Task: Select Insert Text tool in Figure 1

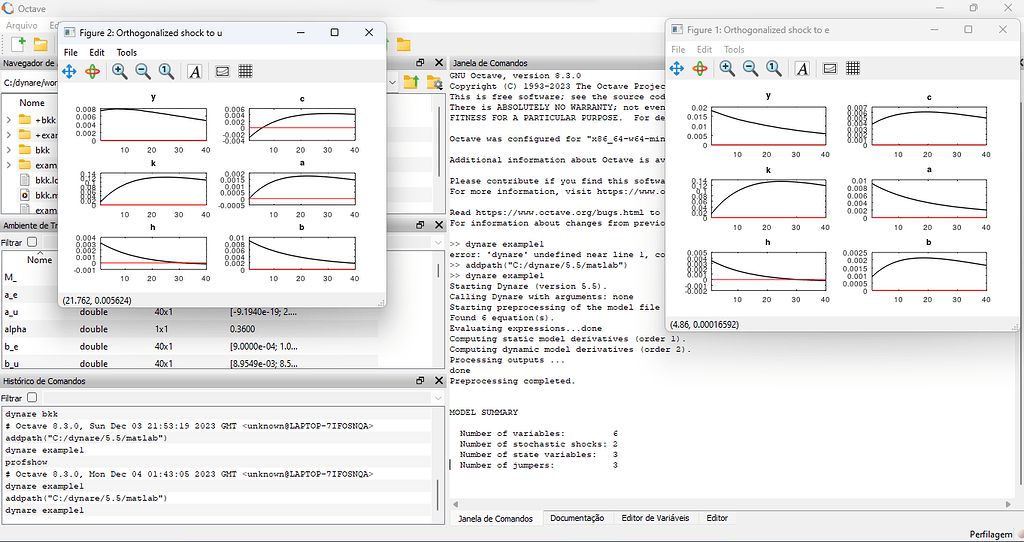Action: pos(802,68)
